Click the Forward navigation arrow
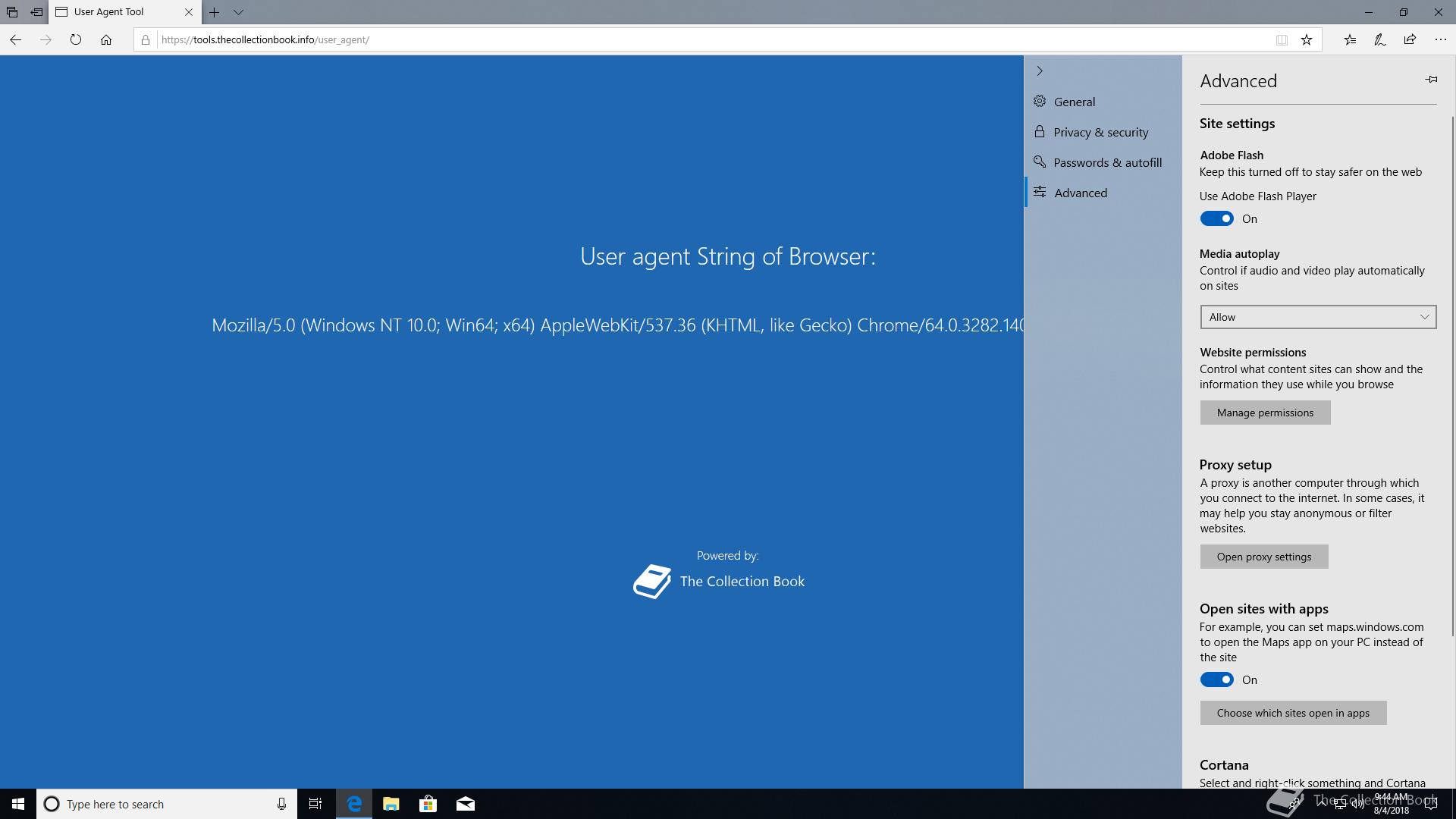The image size is (1456, 819). point(45,39)
